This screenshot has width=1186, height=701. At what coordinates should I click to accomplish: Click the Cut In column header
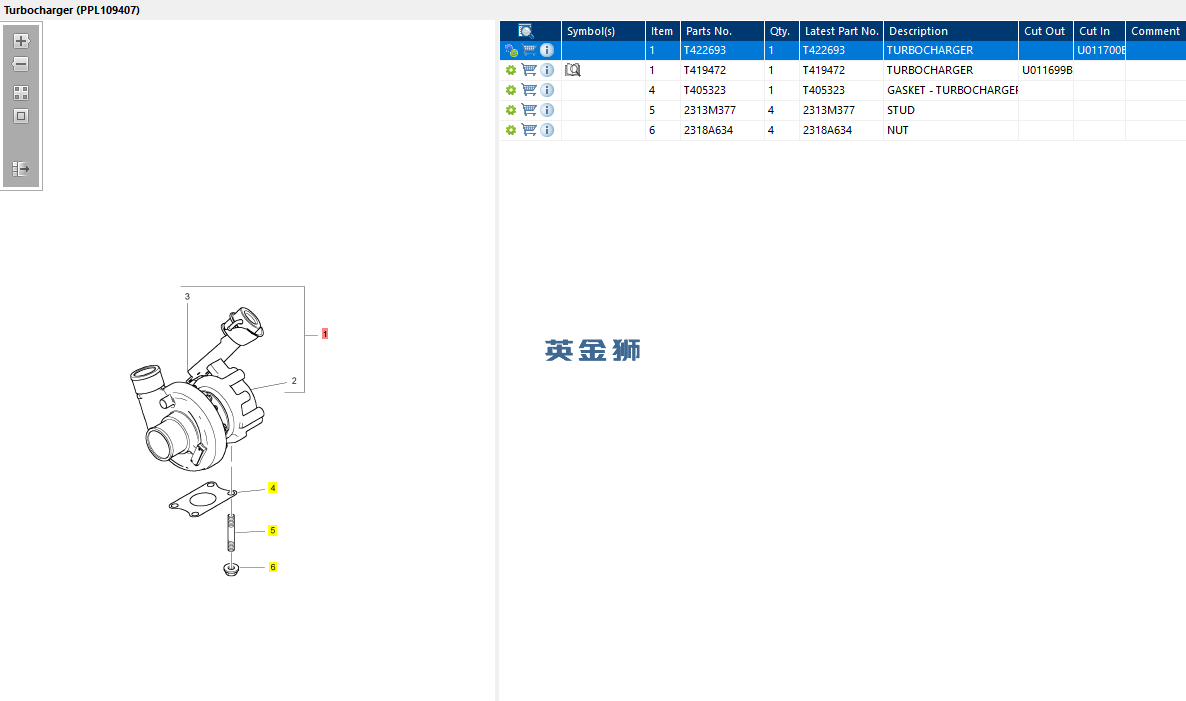pos(1099,31)
